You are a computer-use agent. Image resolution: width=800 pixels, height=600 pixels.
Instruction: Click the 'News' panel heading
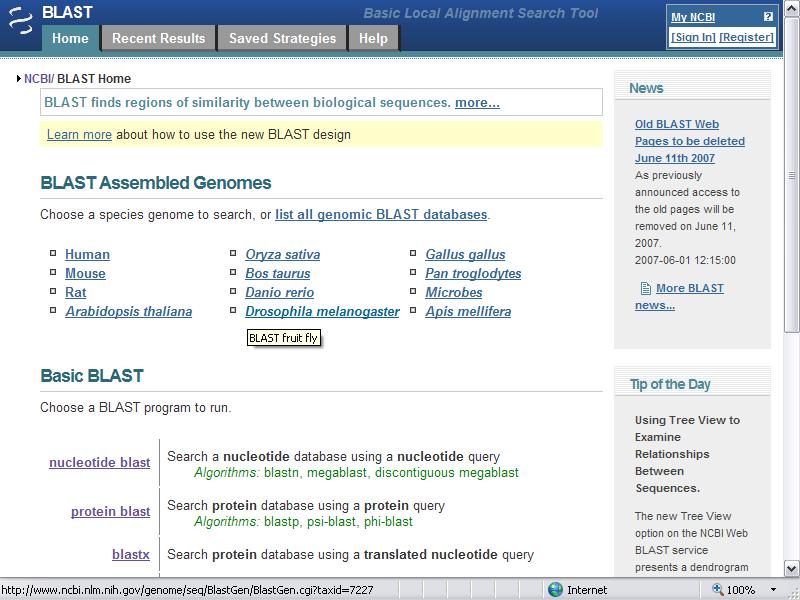coord(646,88)
